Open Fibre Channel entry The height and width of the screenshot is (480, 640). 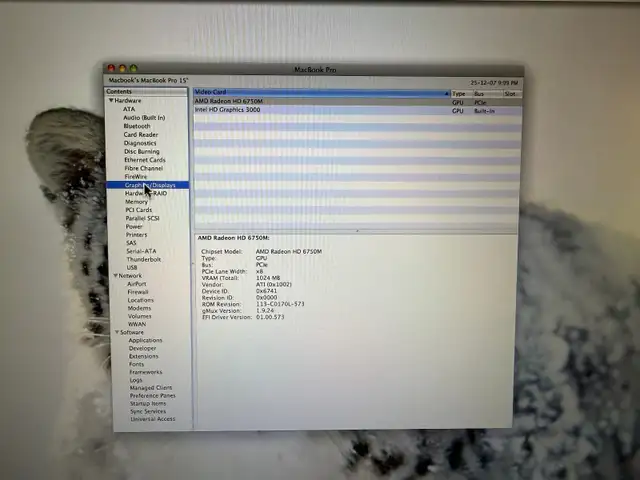point(144,168)
